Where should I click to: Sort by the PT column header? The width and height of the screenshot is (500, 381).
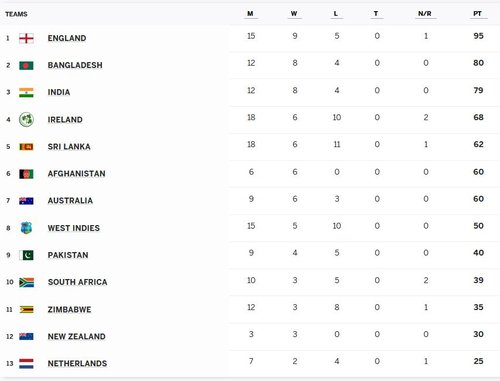[x=477, y=14]
